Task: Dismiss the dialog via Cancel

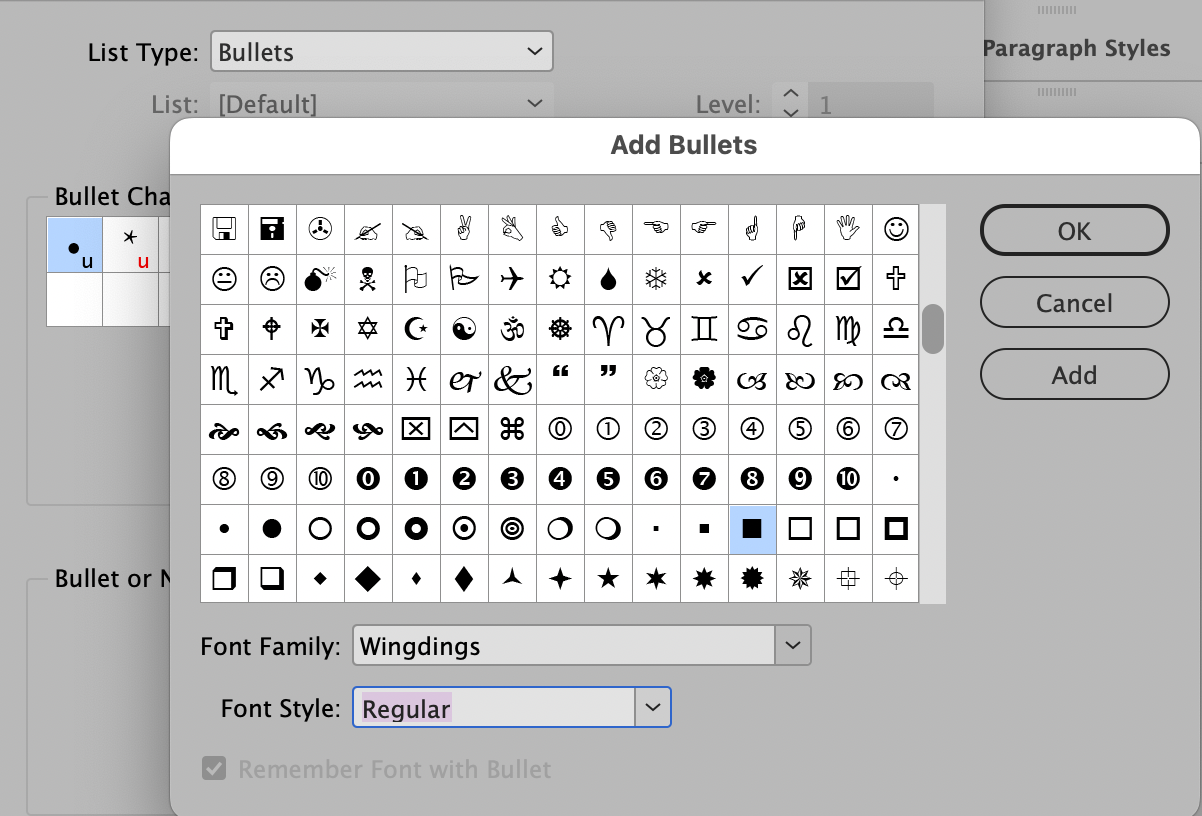Action: [1074, 303]
